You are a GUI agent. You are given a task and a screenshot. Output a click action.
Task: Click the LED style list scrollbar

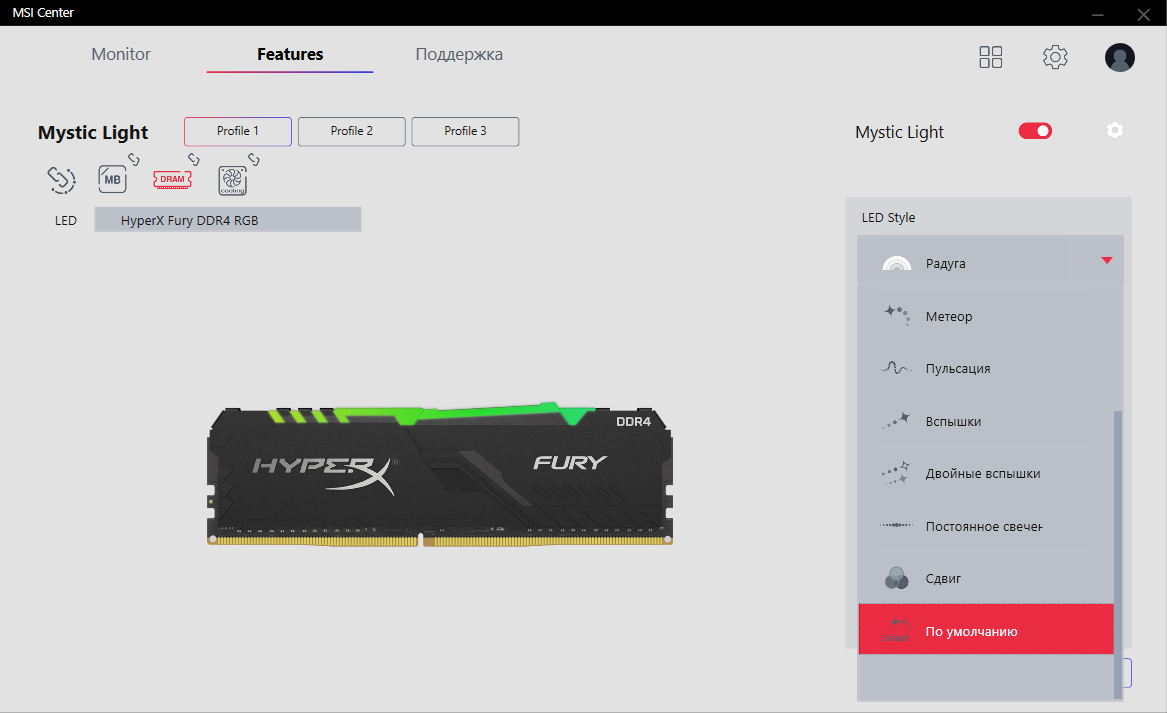[1118, 554]
